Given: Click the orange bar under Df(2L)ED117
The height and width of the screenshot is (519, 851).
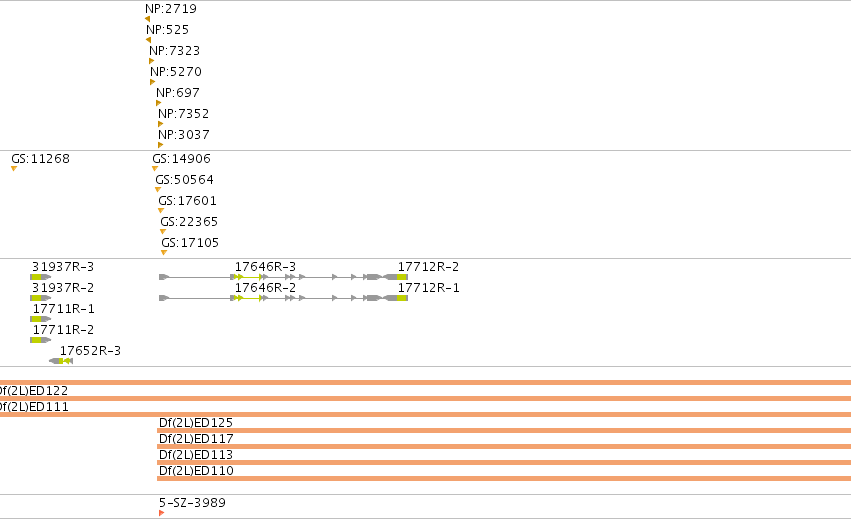Looking at the screenshot, I should (x=504, y=446).
